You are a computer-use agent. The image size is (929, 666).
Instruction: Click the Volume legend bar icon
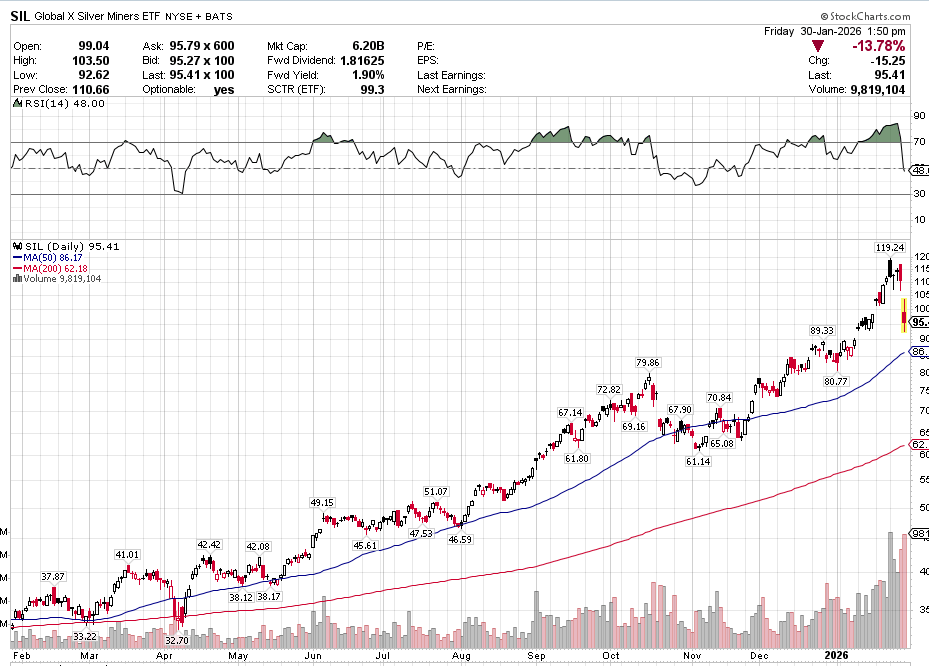coord(16,279)
